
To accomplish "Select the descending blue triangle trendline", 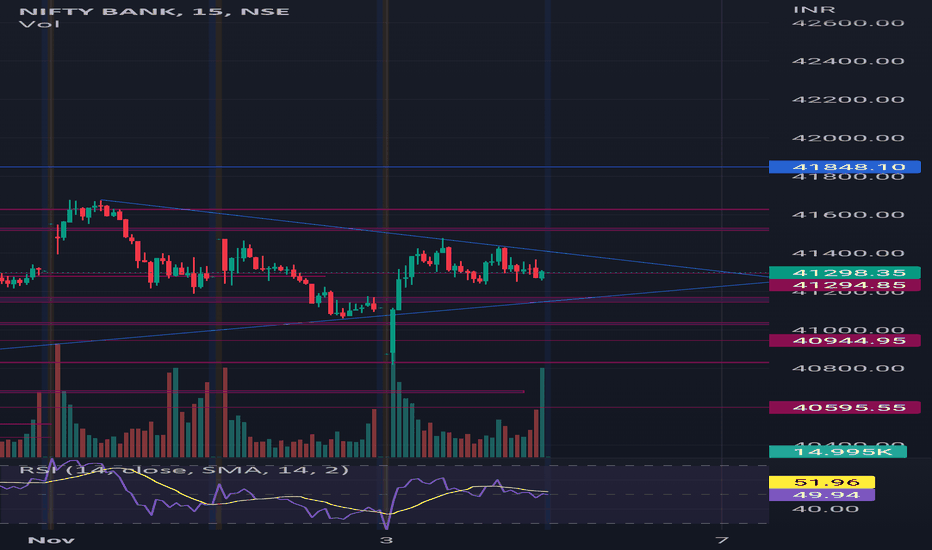I will tap(434, 238).
